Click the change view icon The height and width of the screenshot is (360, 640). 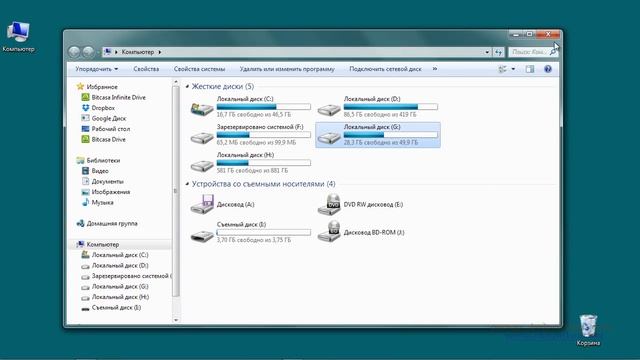pos(502,69)
